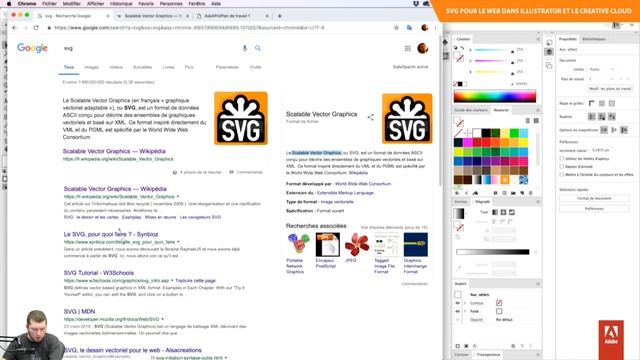This screenshot has width=640, height=360.
Task: Open dropdown arrow beside W3Schools result URL
Action: coord(172,281)
